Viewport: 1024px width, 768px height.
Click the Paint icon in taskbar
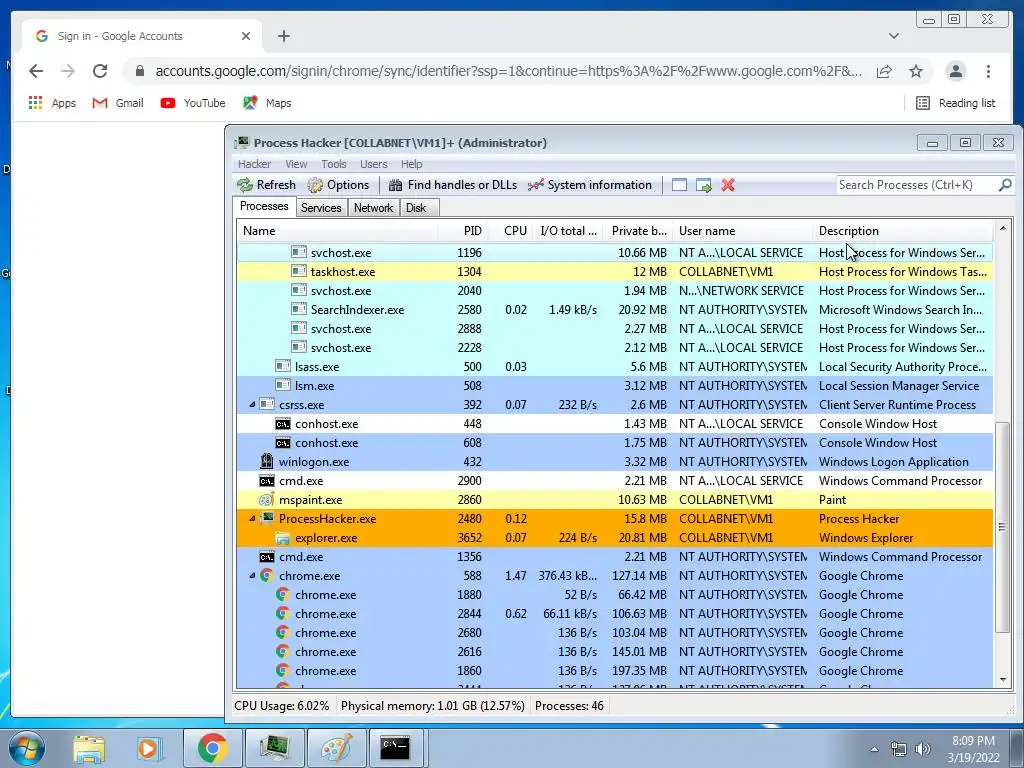click(336, 748)
